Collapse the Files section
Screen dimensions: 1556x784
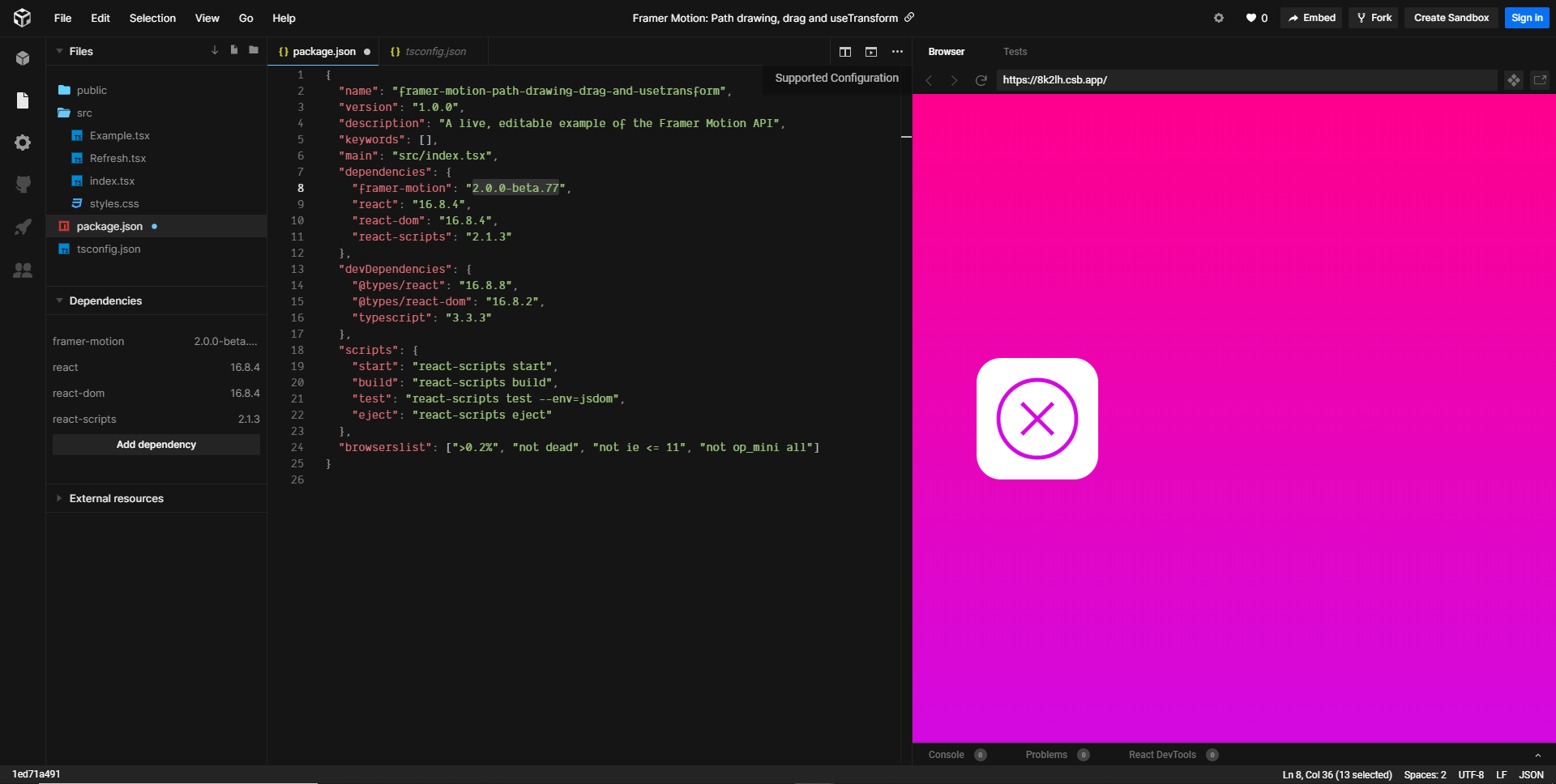point(58,51)
